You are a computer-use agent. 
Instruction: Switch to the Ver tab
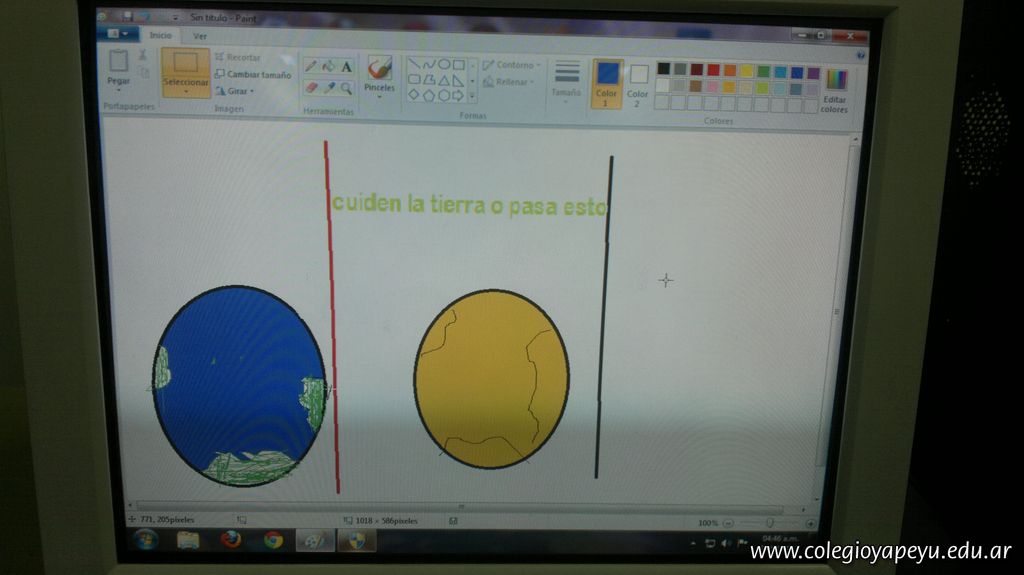point(200,35)
